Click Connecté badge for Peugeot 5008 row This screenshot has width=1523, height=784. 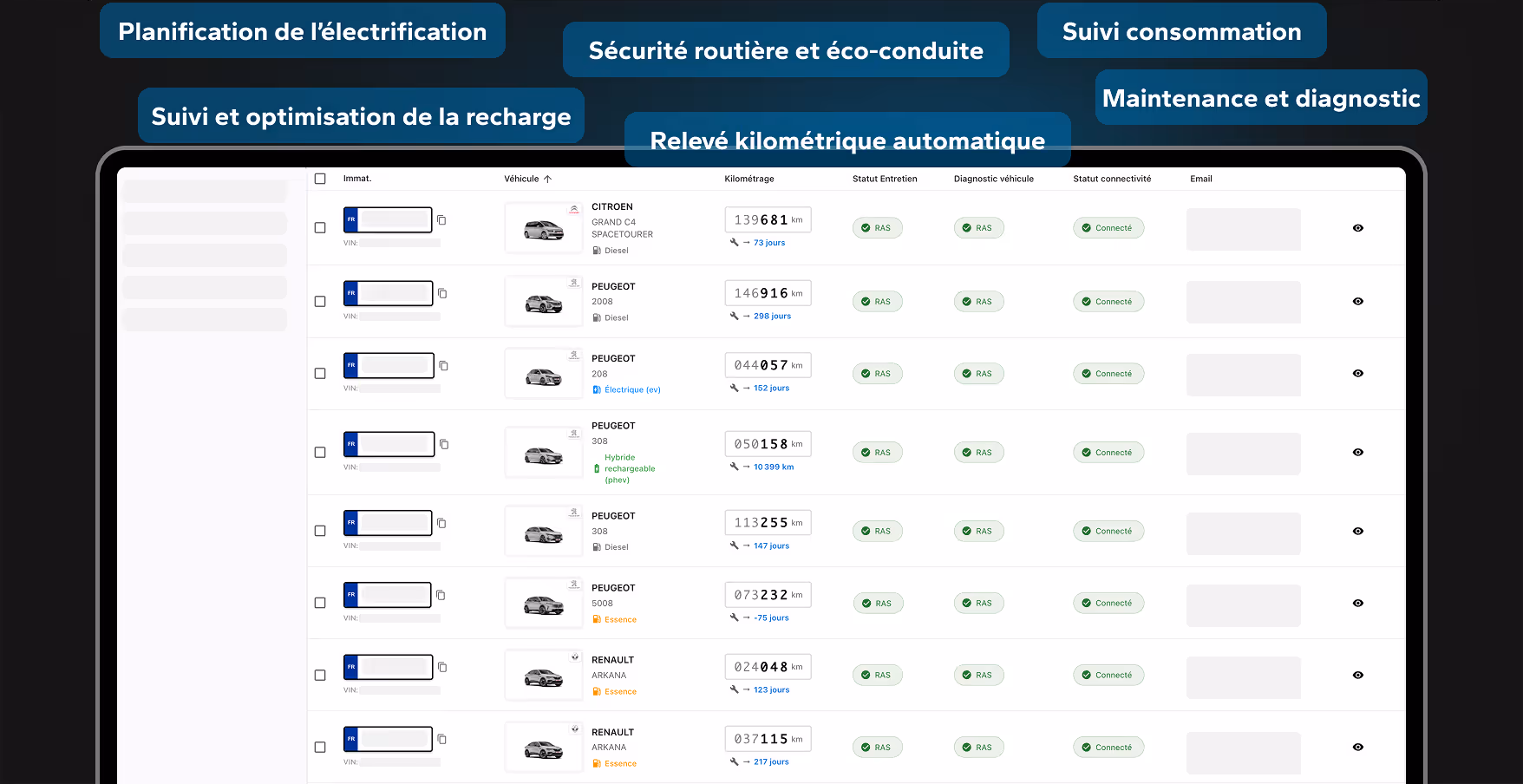tap(1108, 603)
